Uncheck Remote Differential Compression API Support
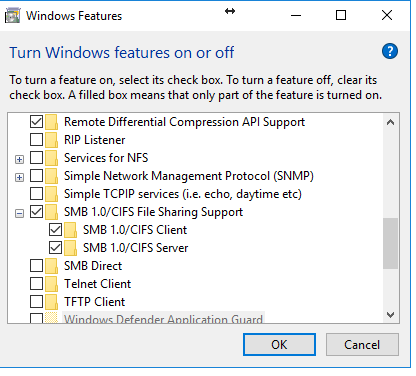416x376 pixels. click(x=36, y=122)
